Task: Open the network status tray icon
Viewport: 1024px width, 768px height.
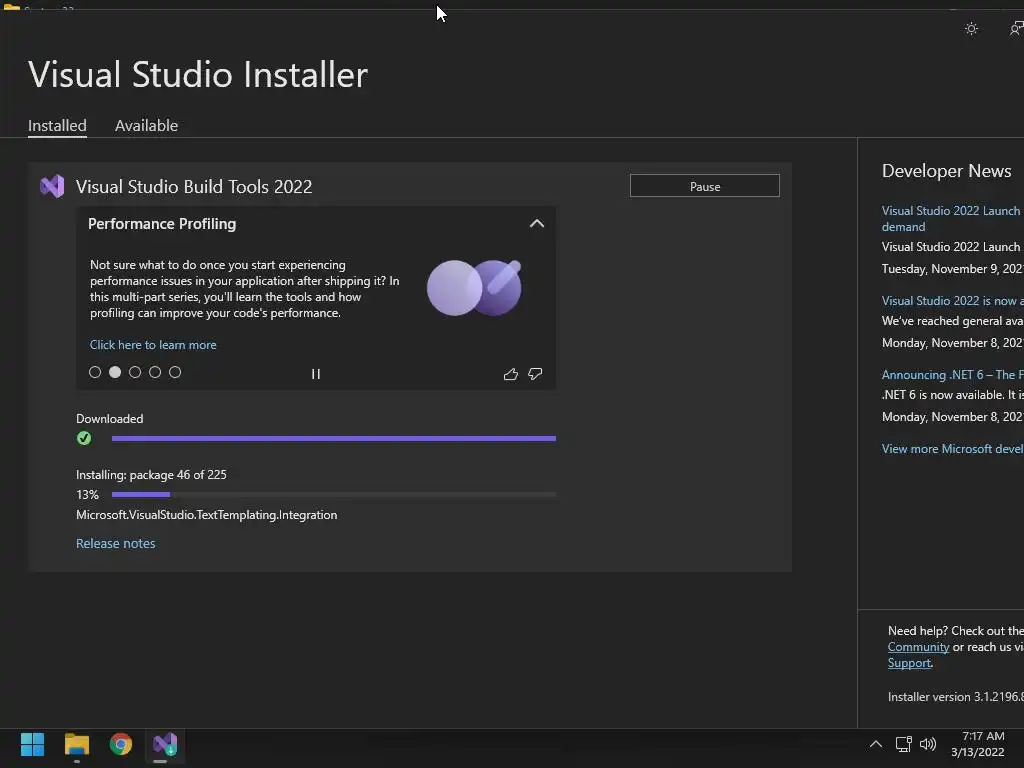Action: point(903,744)
